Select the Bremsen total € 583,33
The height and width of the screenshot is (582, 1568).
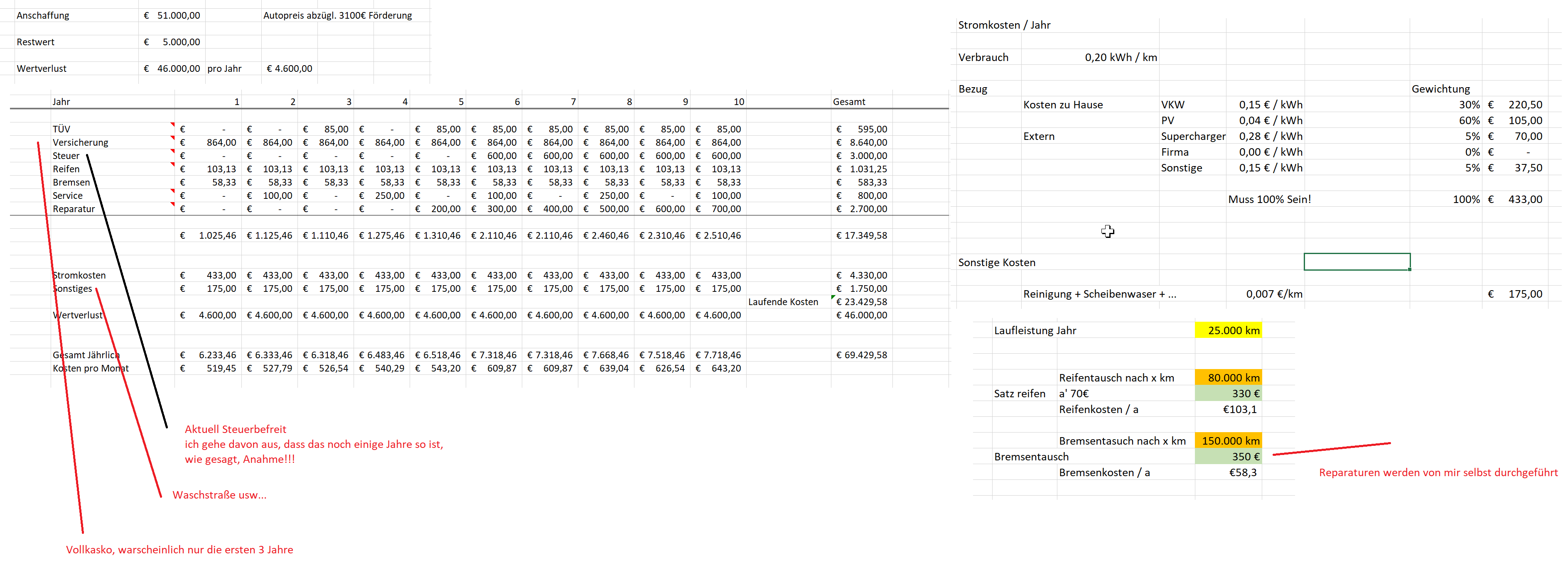coord(862,182)
